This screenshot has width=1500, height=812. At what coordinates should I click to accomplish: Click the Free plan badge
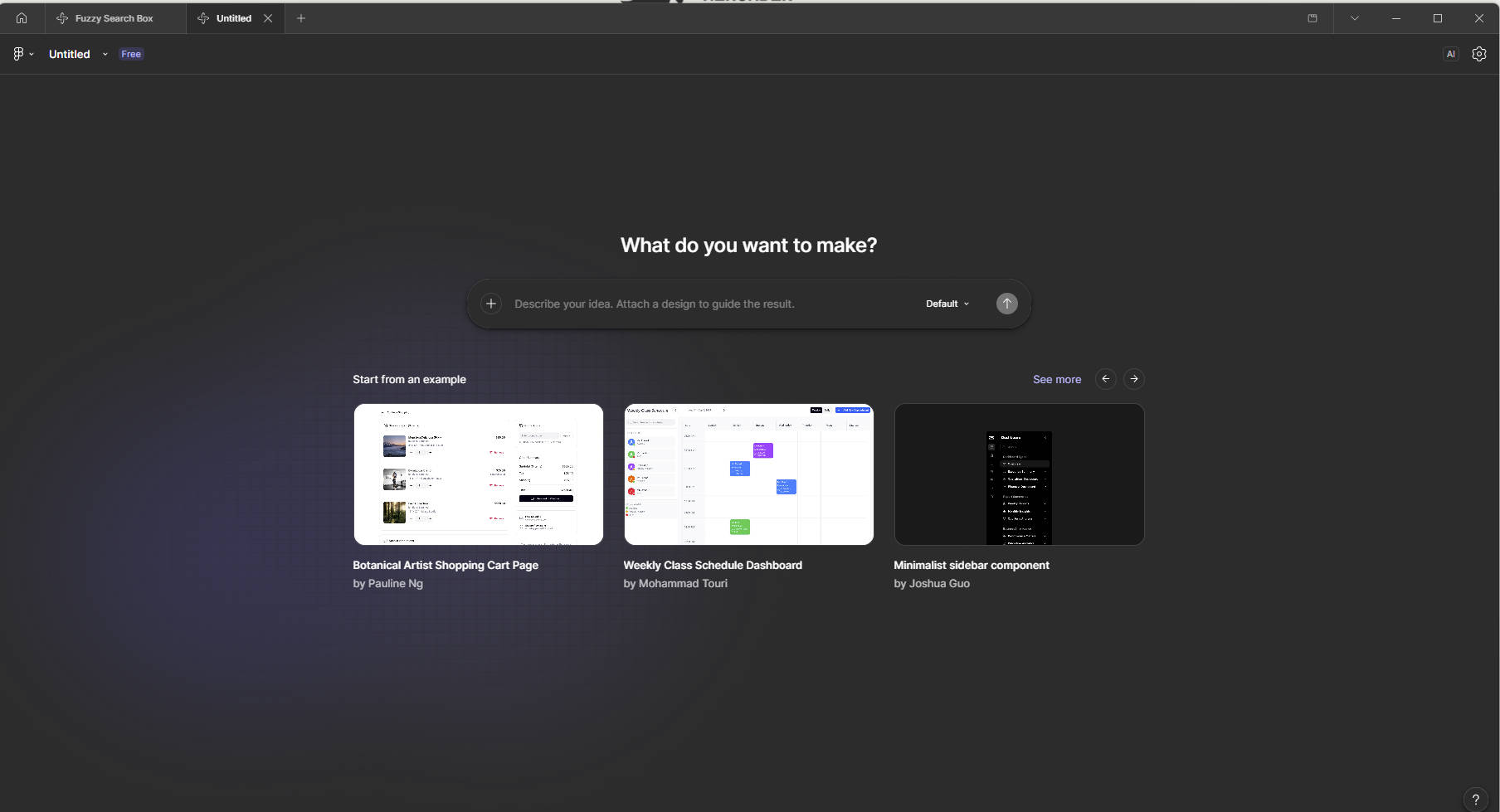point(131,54)
